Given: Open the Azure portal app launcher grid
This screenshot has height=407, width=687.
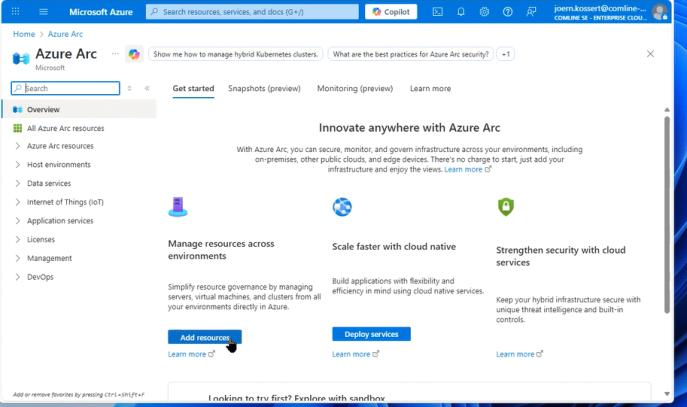Looking at the screenshot, I should [15, 11].
